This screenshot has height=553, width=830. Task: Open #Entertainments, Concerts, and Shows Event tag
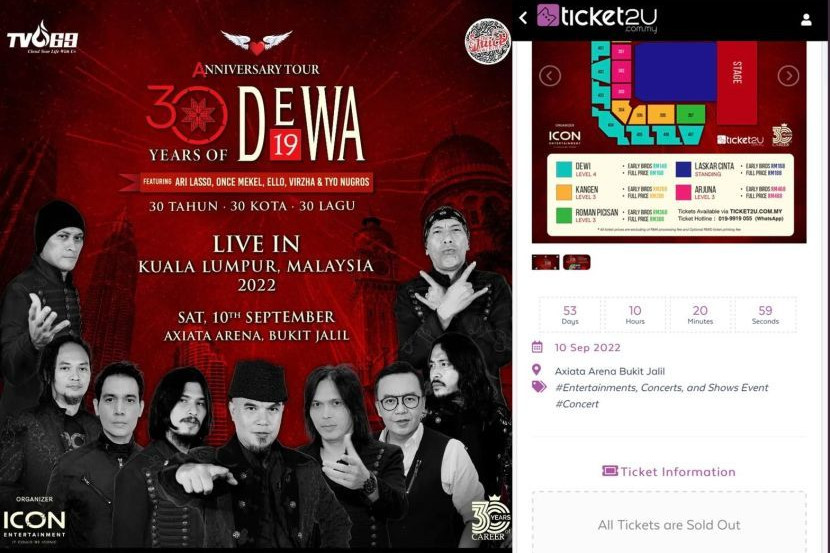[661, 387]
